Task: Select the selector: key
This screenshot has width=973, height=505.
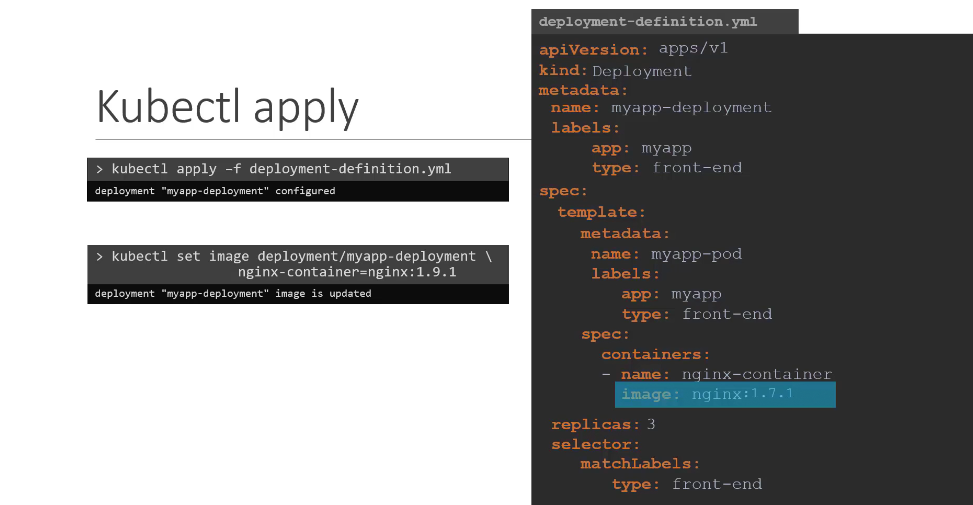Action: click(595, 444)
